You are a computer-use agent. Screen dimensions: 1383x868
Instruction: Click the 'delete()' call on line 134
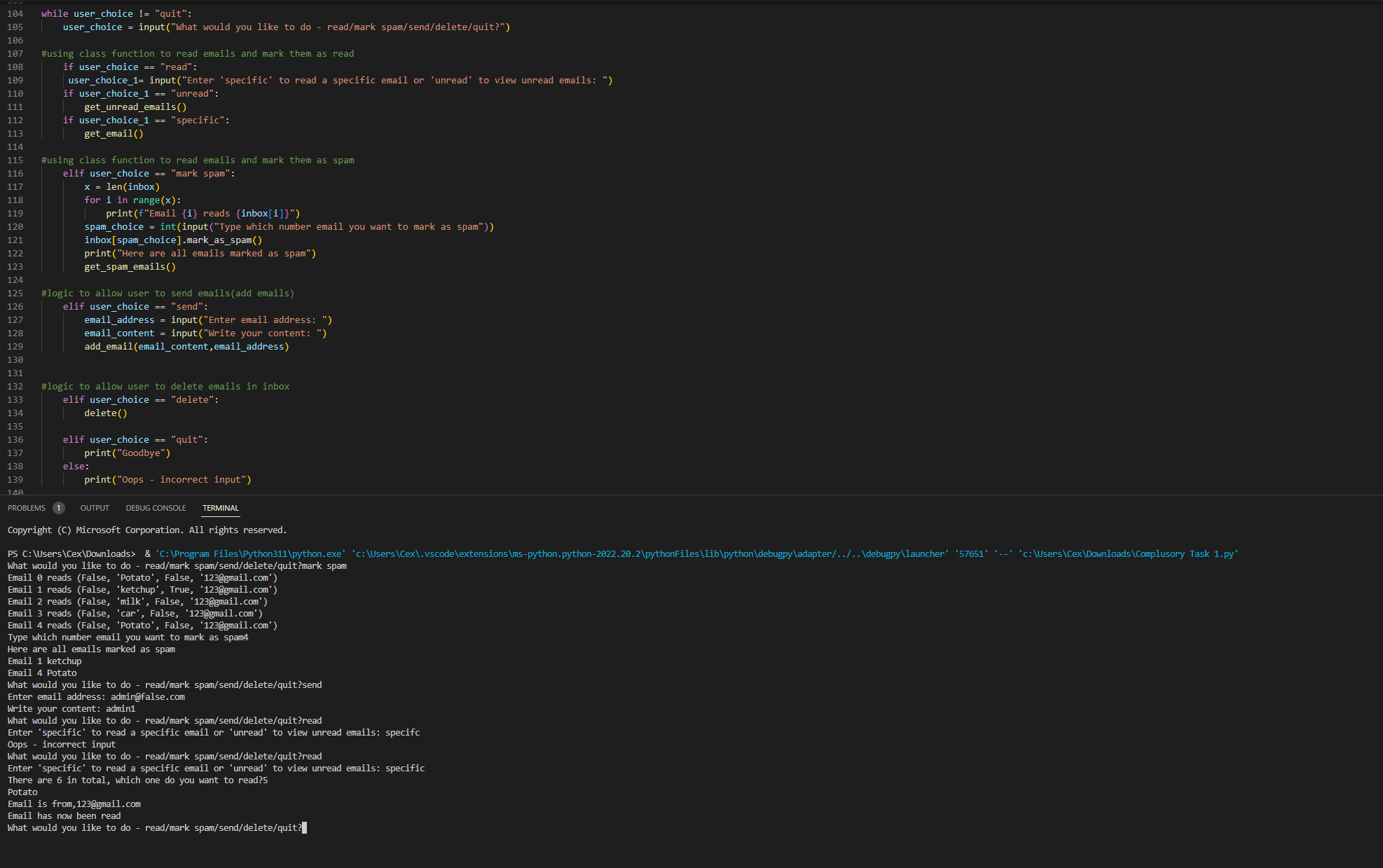[x=106, y=413]
